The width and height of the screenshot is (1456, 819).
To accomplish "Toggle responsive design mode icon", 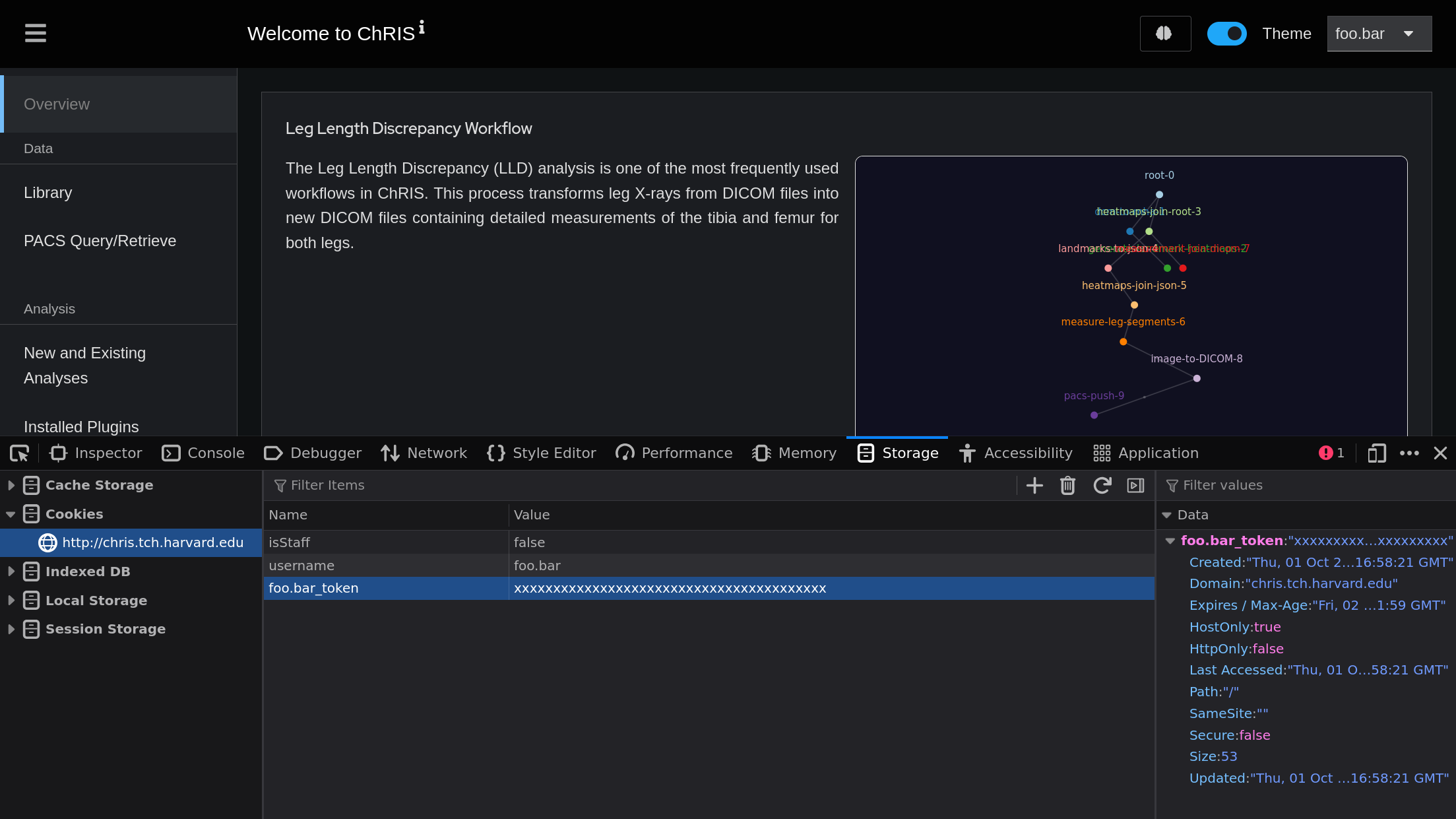I will pyautogui.click(x=1377, y=453).
